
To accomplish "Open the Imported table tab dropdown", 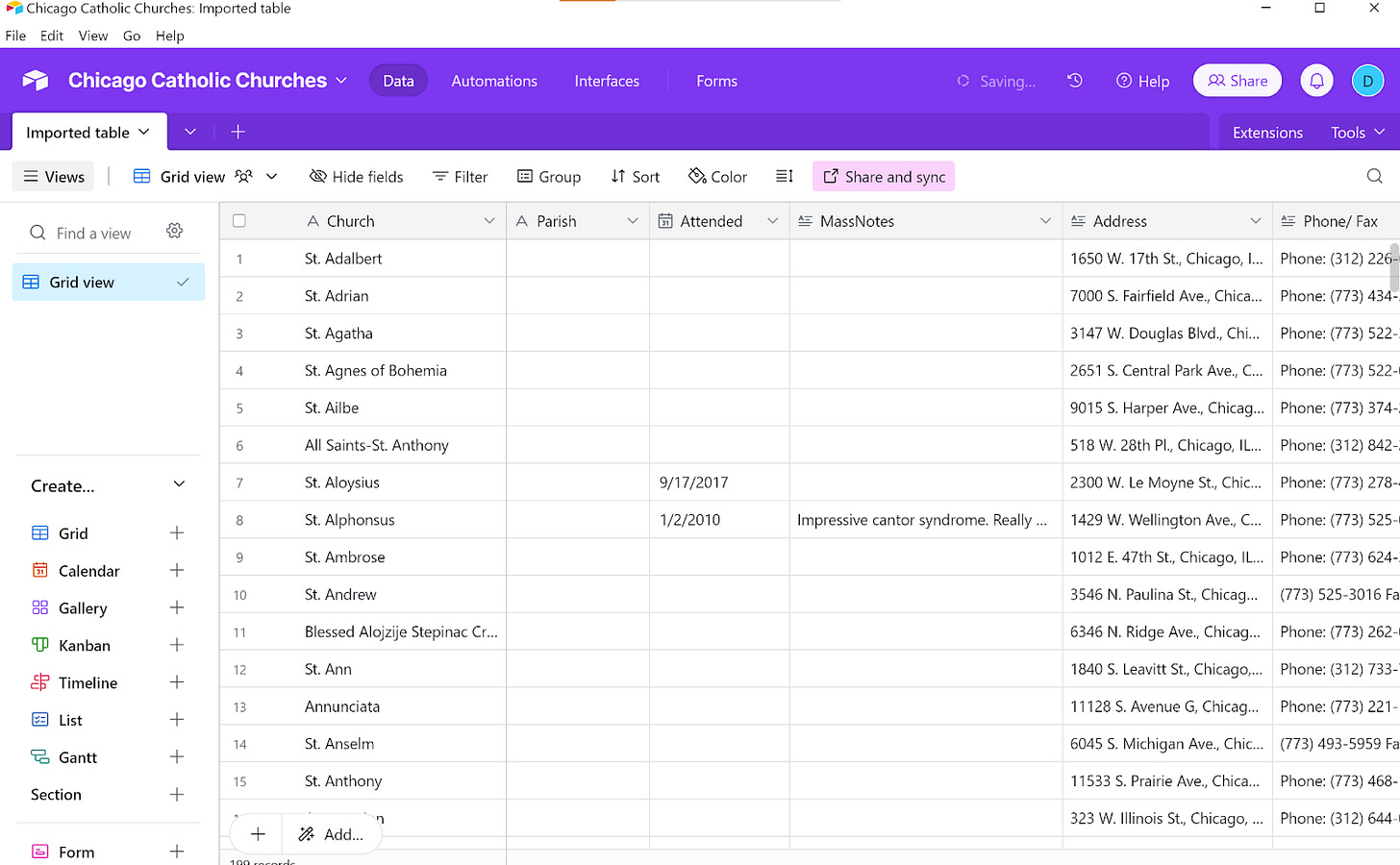I will pyautogui.click(x=144, y=132).
